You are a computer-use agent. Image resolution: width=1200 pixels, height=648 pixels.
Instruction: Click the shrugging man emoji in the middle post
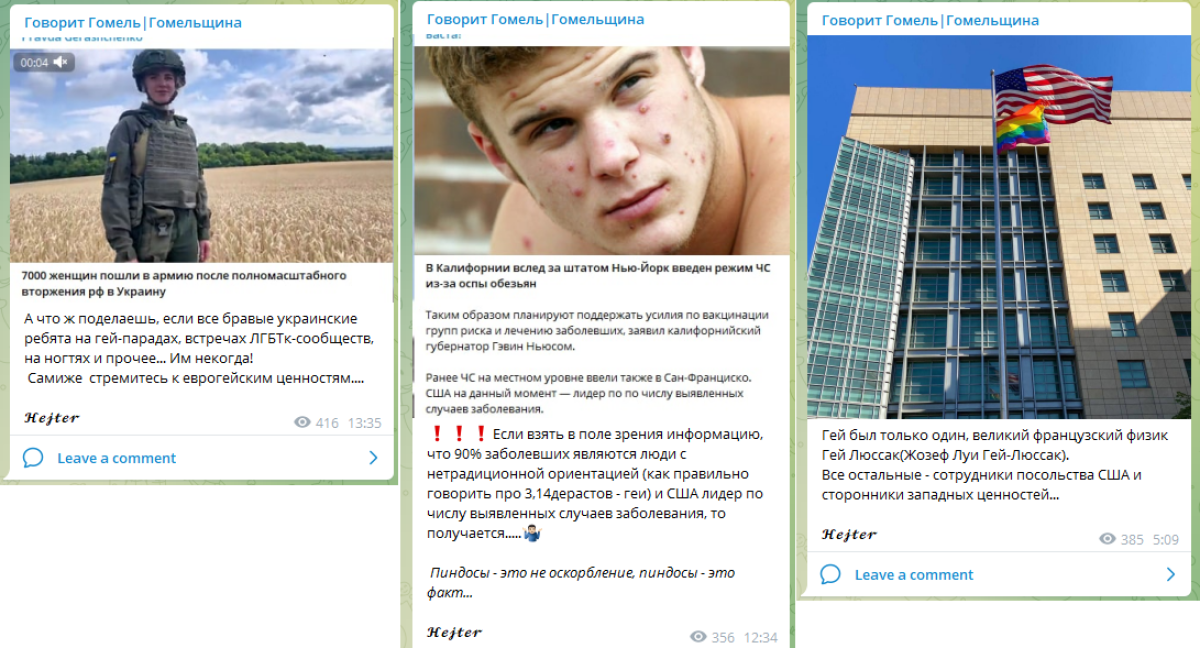[x=531, y=534]
